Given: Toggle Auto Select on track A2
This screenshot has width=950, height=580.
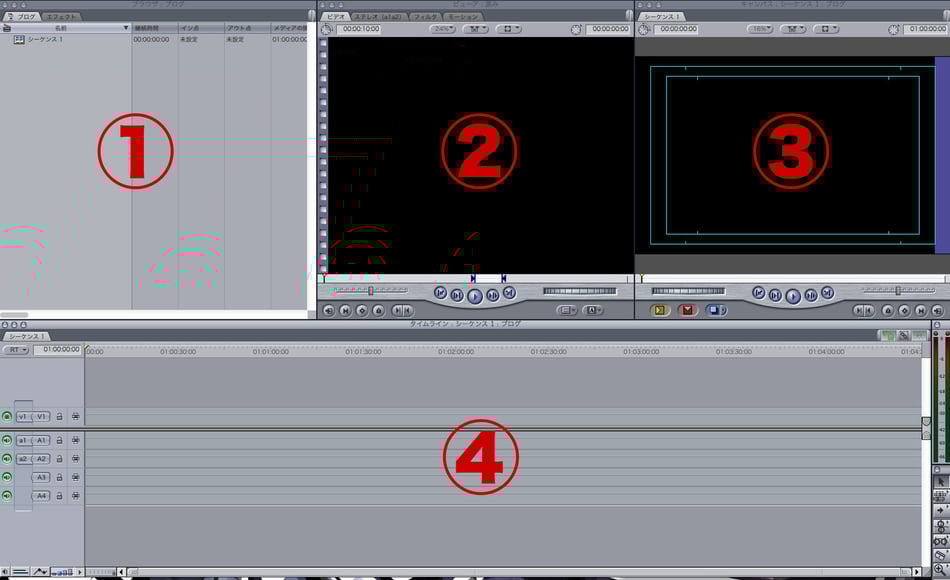Looking at the screenshot, I should (x=76, y=459).
